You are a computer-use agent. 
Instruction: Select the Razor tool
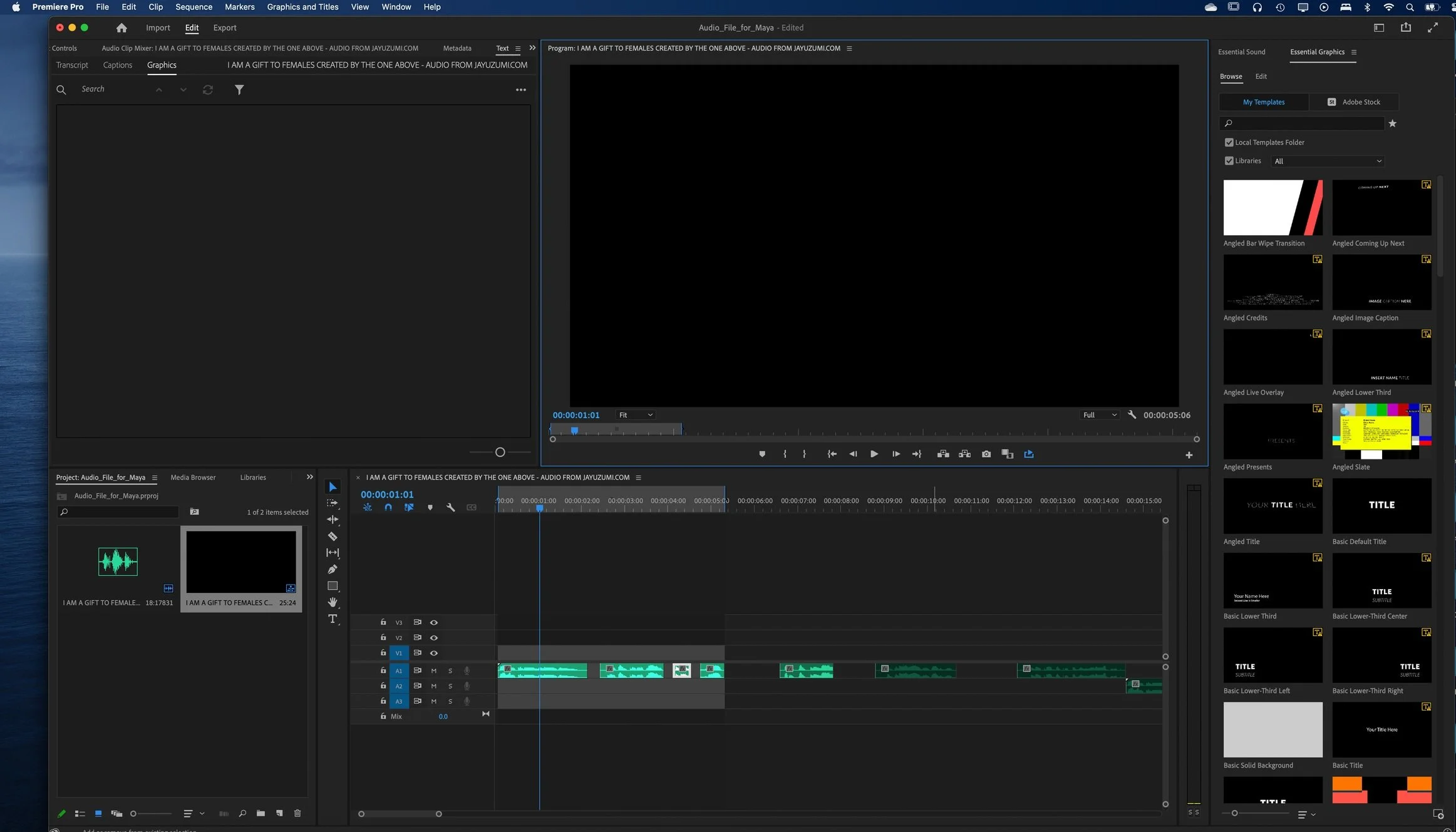[x=333, y=537]
